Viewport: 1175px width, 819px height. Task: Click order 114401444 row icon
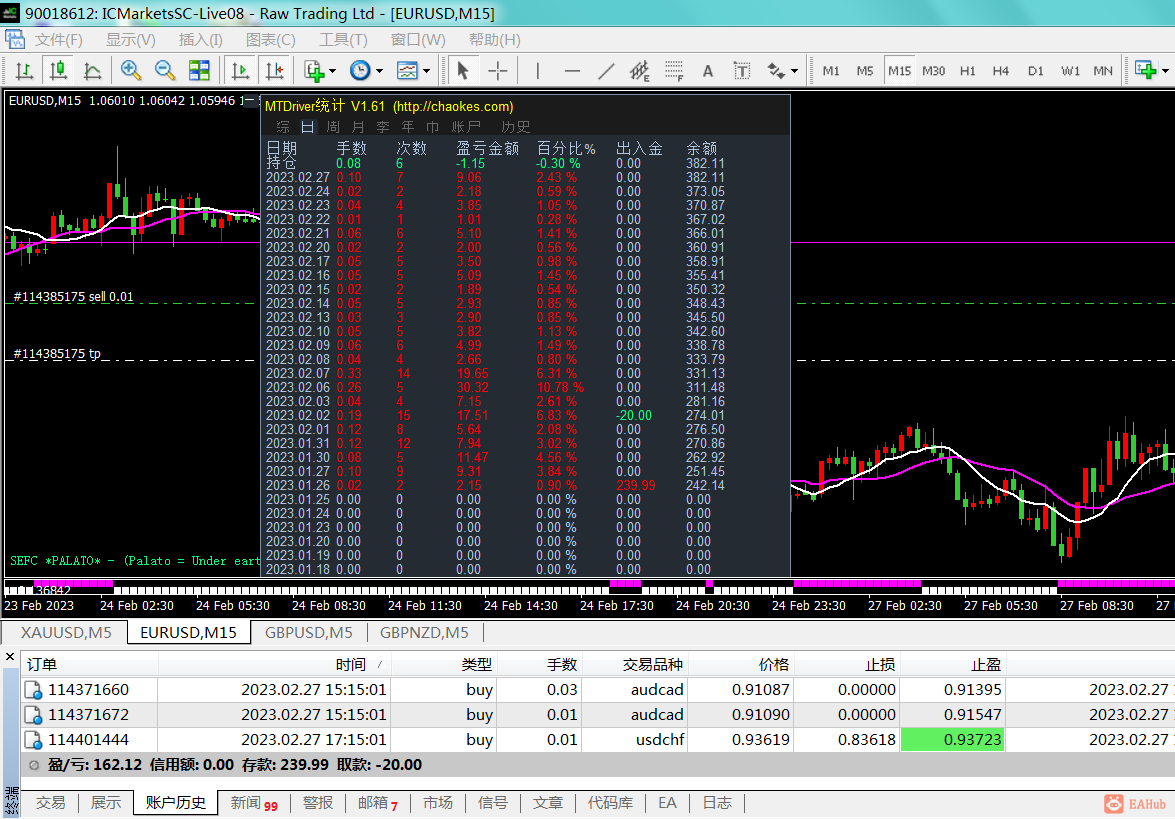pos(33,740)
